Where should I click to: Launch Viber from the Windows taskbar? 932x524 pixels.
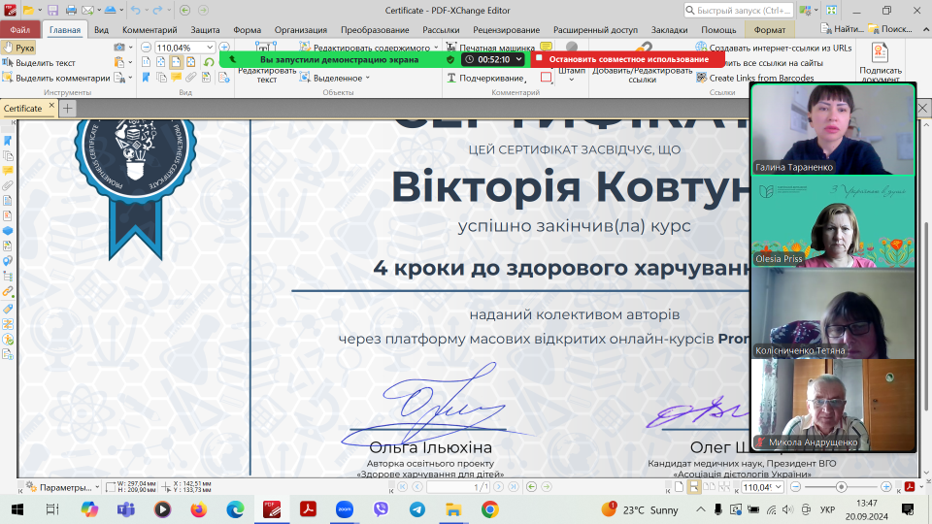pos(380,509)
